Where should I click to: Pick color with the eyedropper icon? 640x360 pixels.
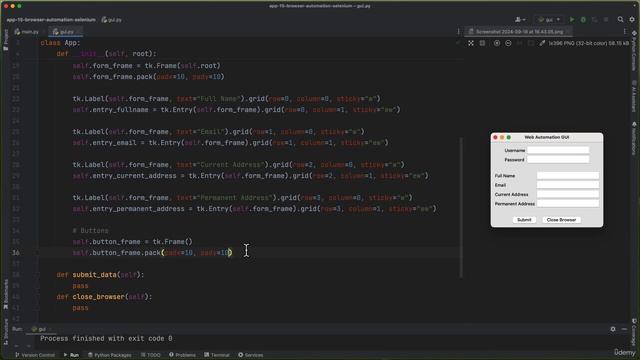click(542, 43)
